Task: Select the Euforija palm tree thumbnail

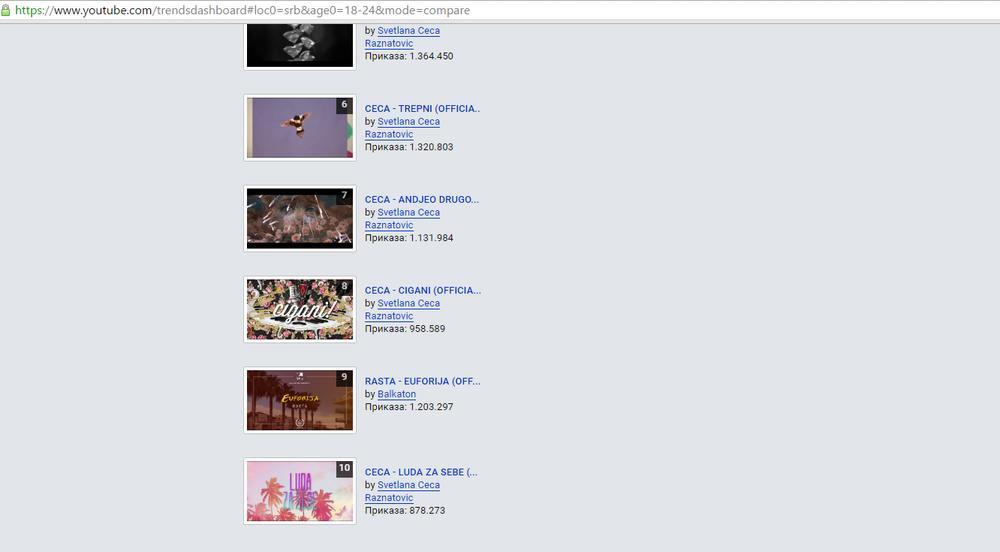Action: [299, 400]
